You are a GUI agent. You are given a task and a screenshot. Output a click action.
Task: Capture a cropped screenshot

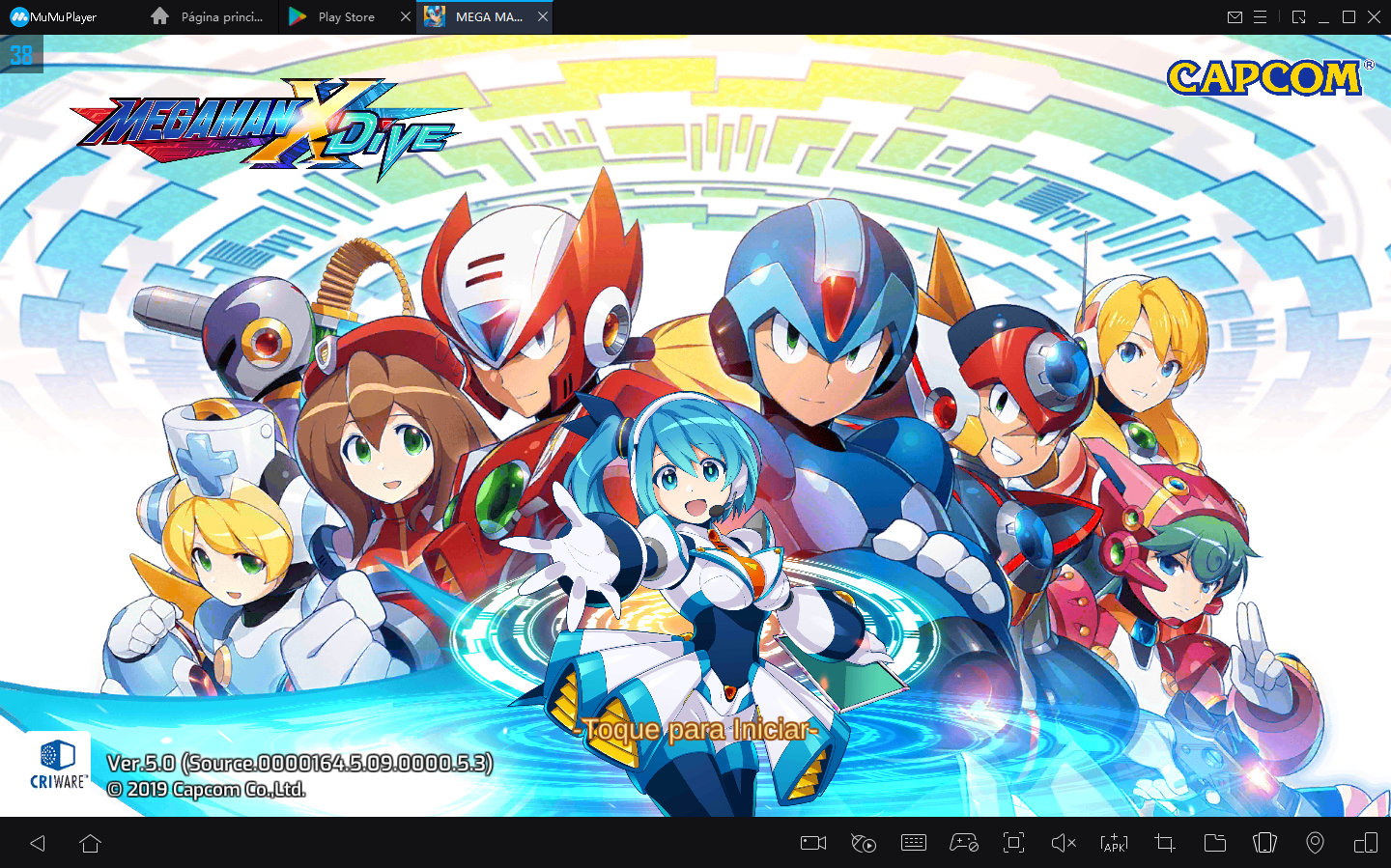(x=1164, y=843)
